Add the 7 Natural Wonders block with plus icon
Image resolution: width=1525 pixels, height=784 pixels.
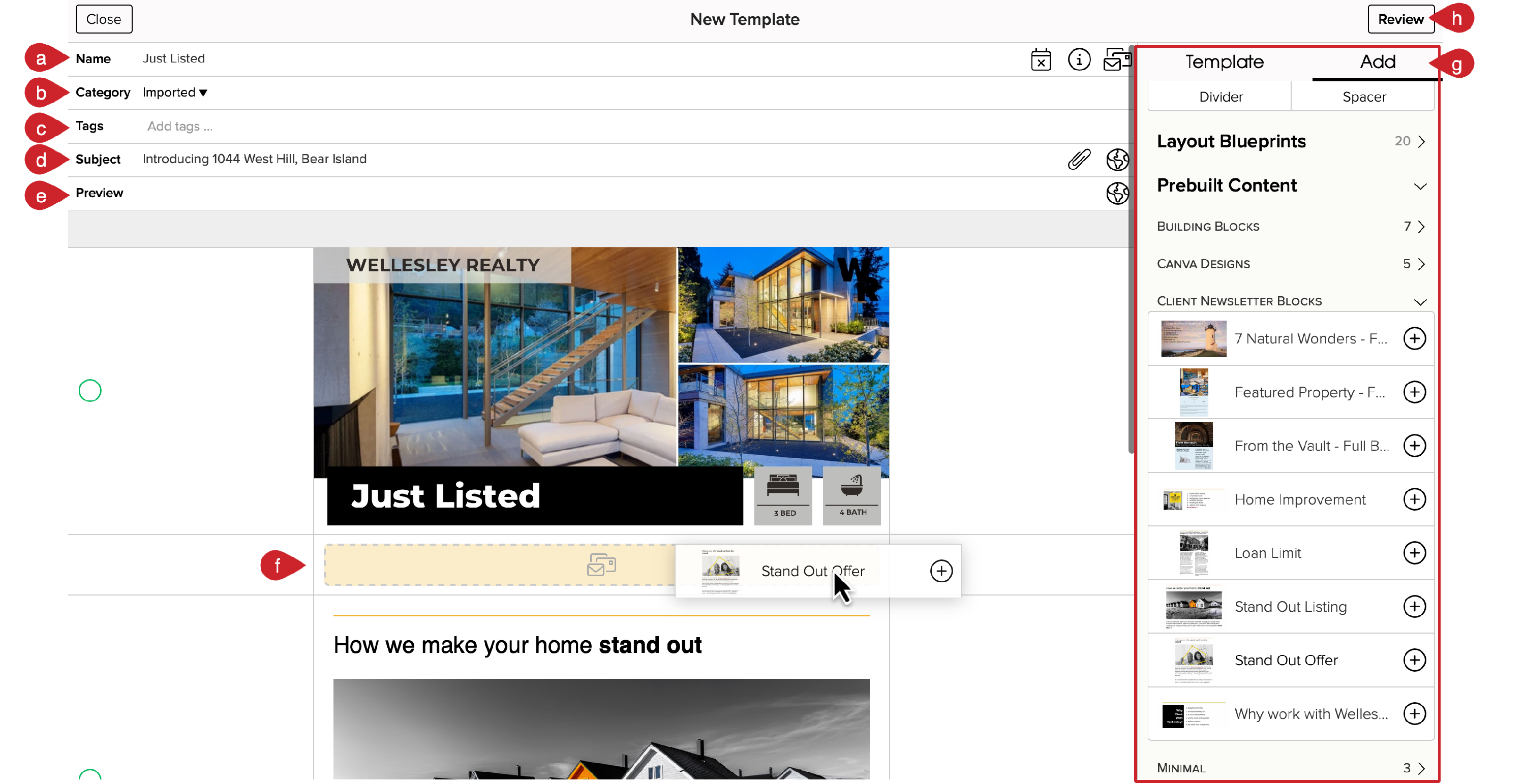(x=1416, y=338)
